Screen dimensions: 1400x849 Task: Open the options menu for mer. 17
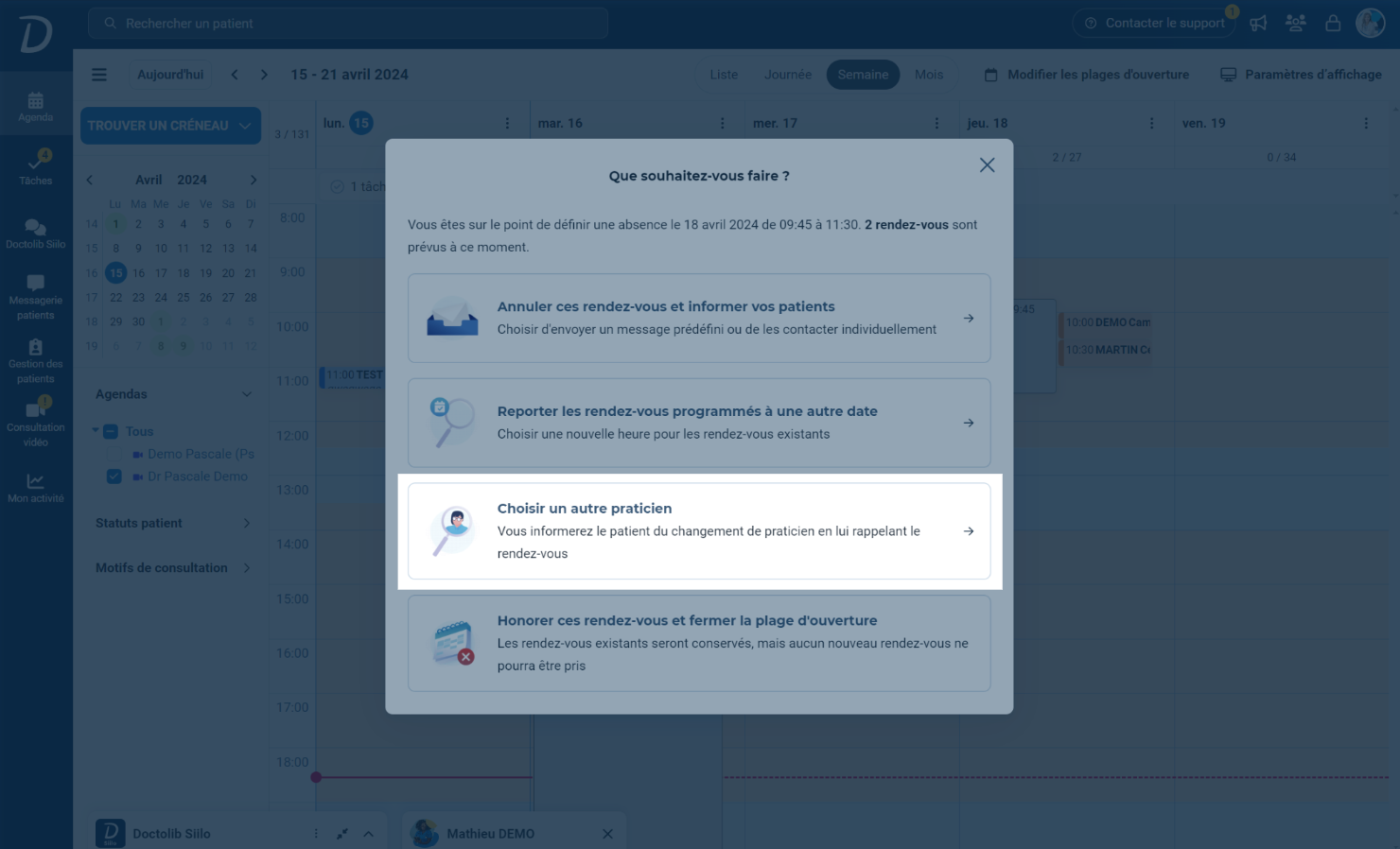click(x=936, y=123)
